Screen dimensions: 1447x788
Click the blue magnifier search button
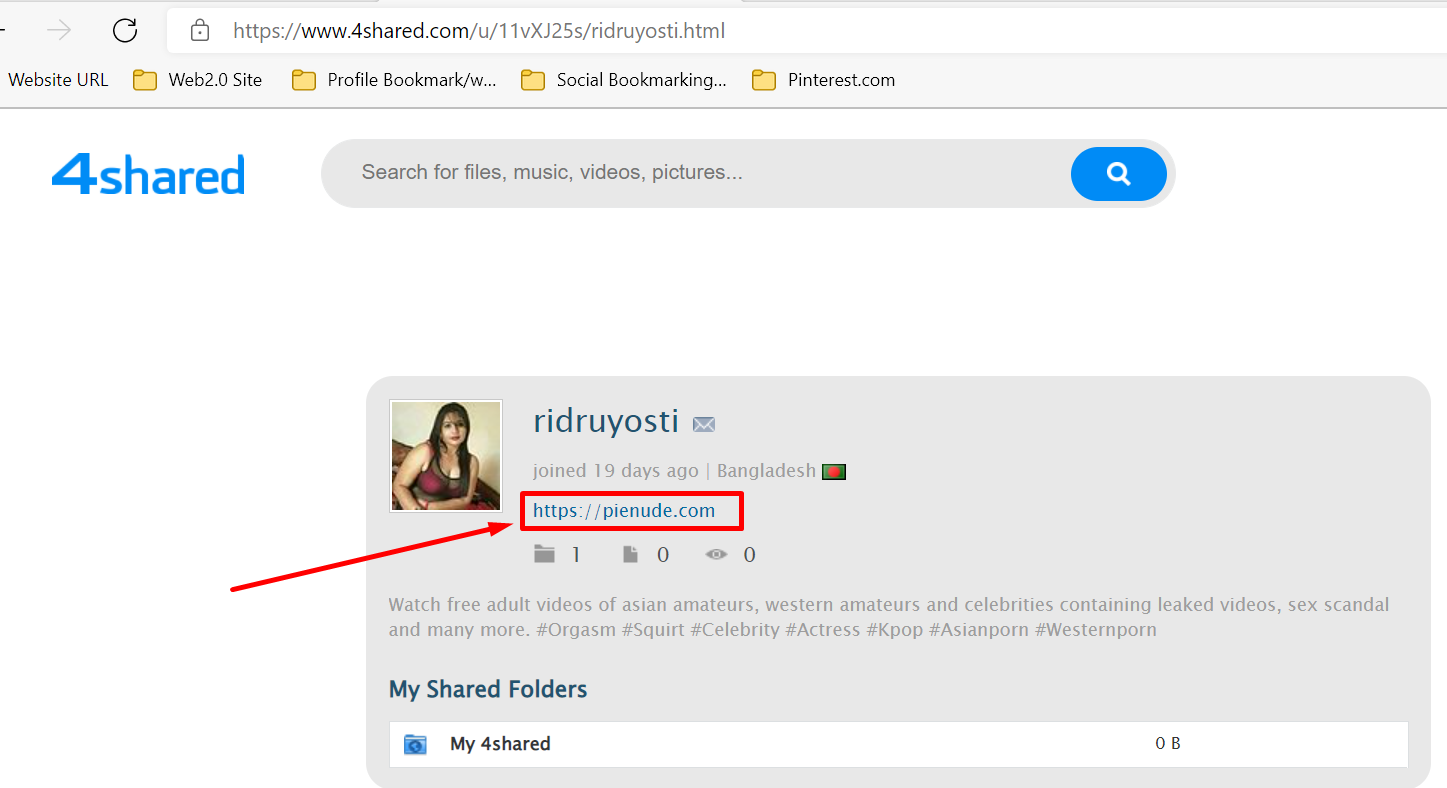pyautogui.click(x=1118, y=174)
